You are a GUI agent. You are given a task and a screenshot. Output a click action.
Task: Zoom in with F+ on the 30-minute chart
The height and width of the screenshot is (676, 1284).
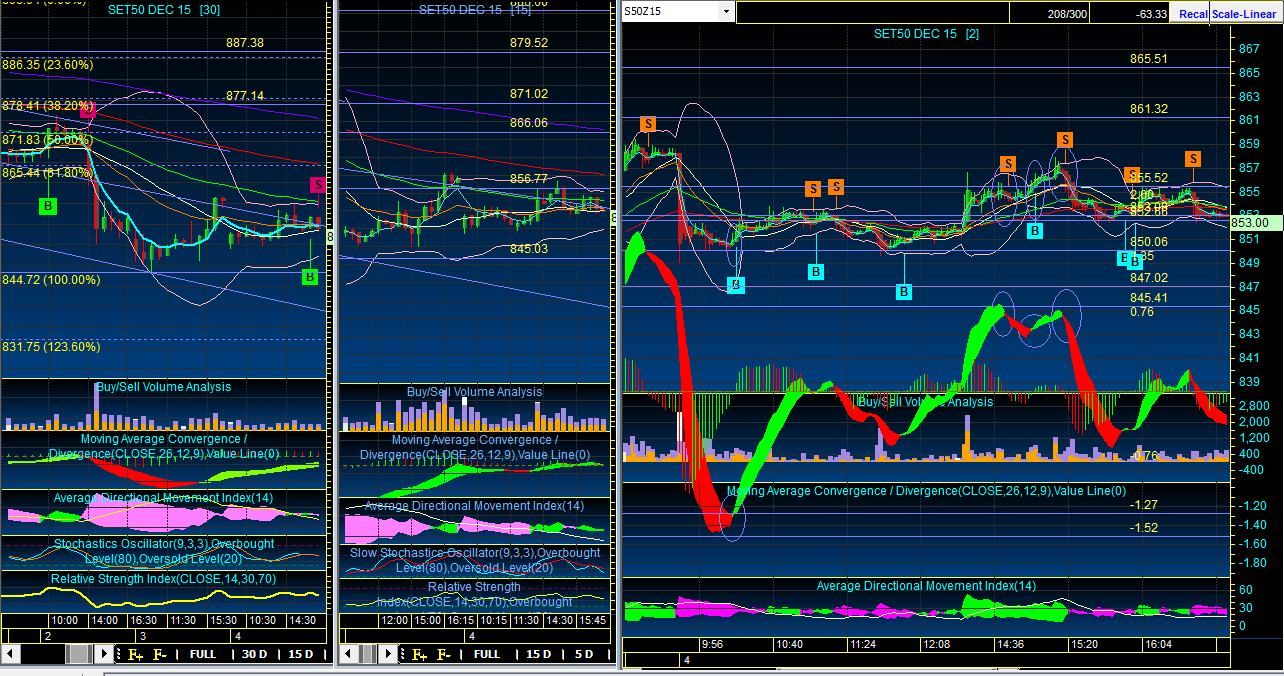tap(135, 654)
